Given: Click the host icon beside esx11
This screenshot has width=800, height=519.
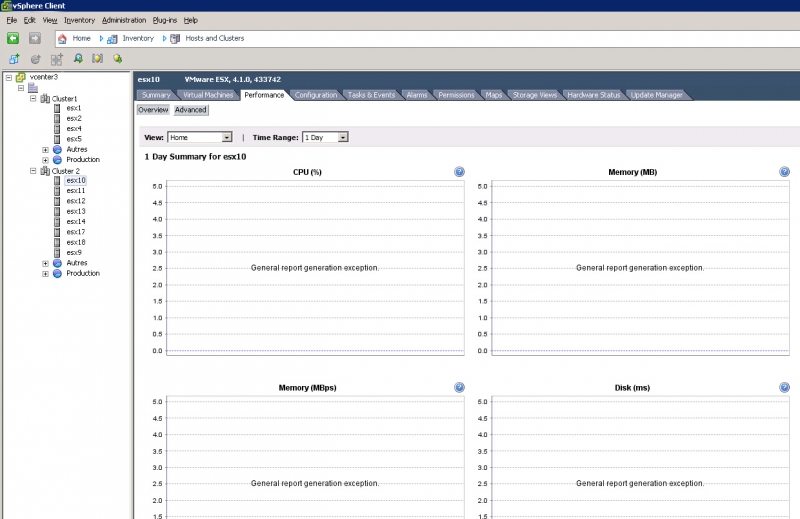Looking at the screenshot, I should tap(57, 191).
